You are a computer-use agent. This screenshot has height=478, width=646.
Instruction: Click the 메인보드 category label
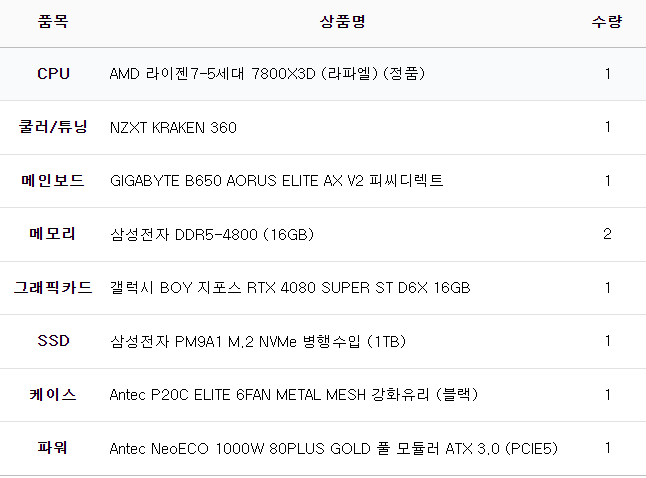point(53,181)
